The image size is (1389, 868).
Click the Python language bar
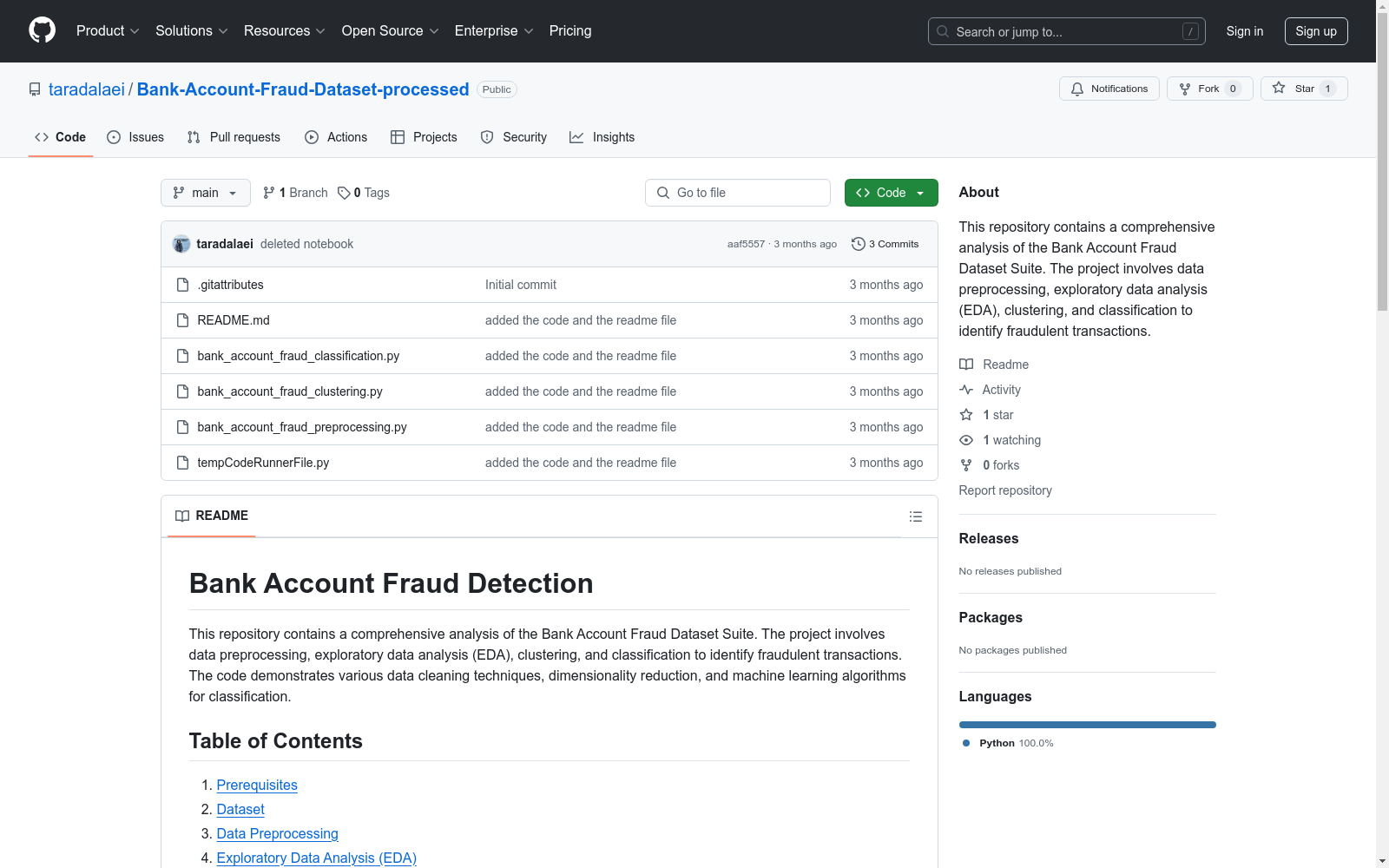[1088, 725]
